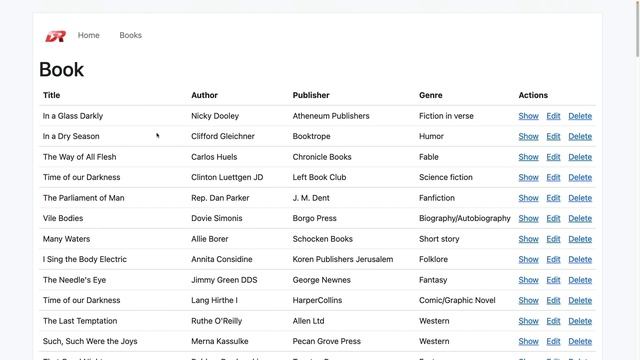Edit The Way of All Flesh
This screenshot has height=360, width=640.
[x=553, y=157]
